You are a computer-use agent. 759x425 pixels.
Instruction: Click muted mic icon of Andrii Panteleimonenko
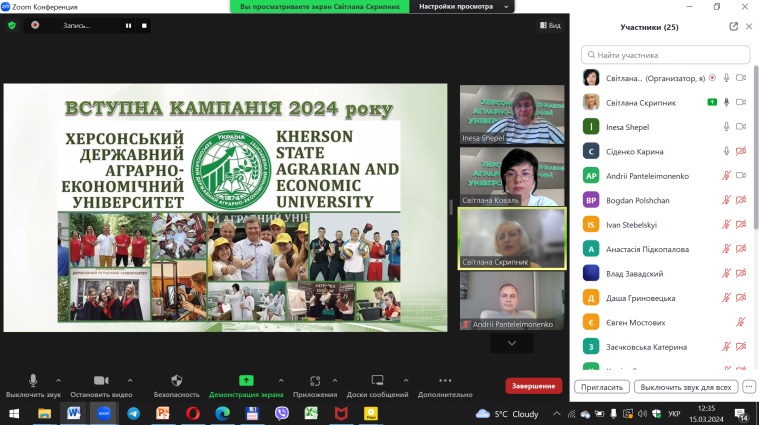pyautogui.click(x=726, y=176)
